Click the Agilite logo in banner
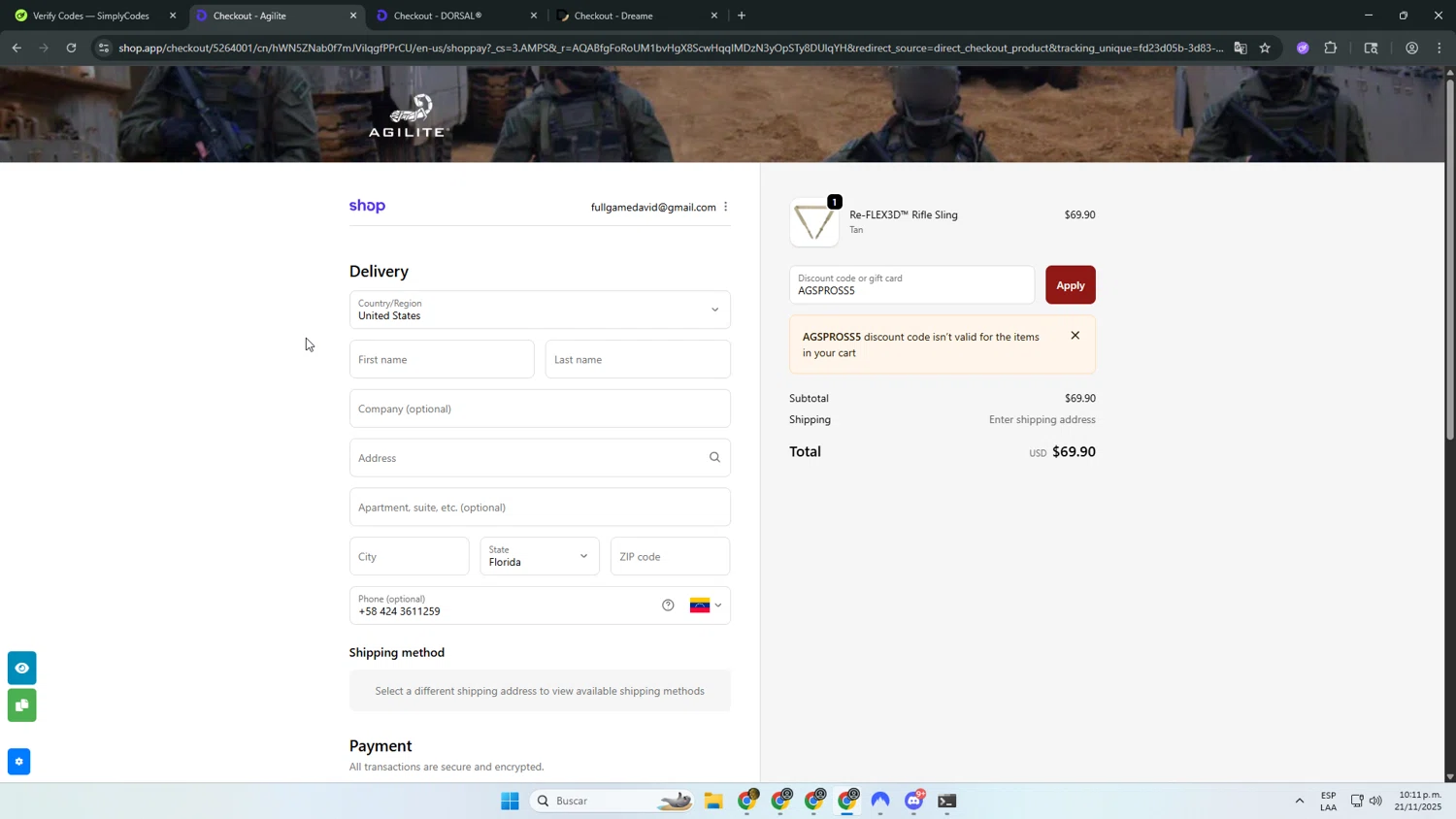 pos(408,115)
